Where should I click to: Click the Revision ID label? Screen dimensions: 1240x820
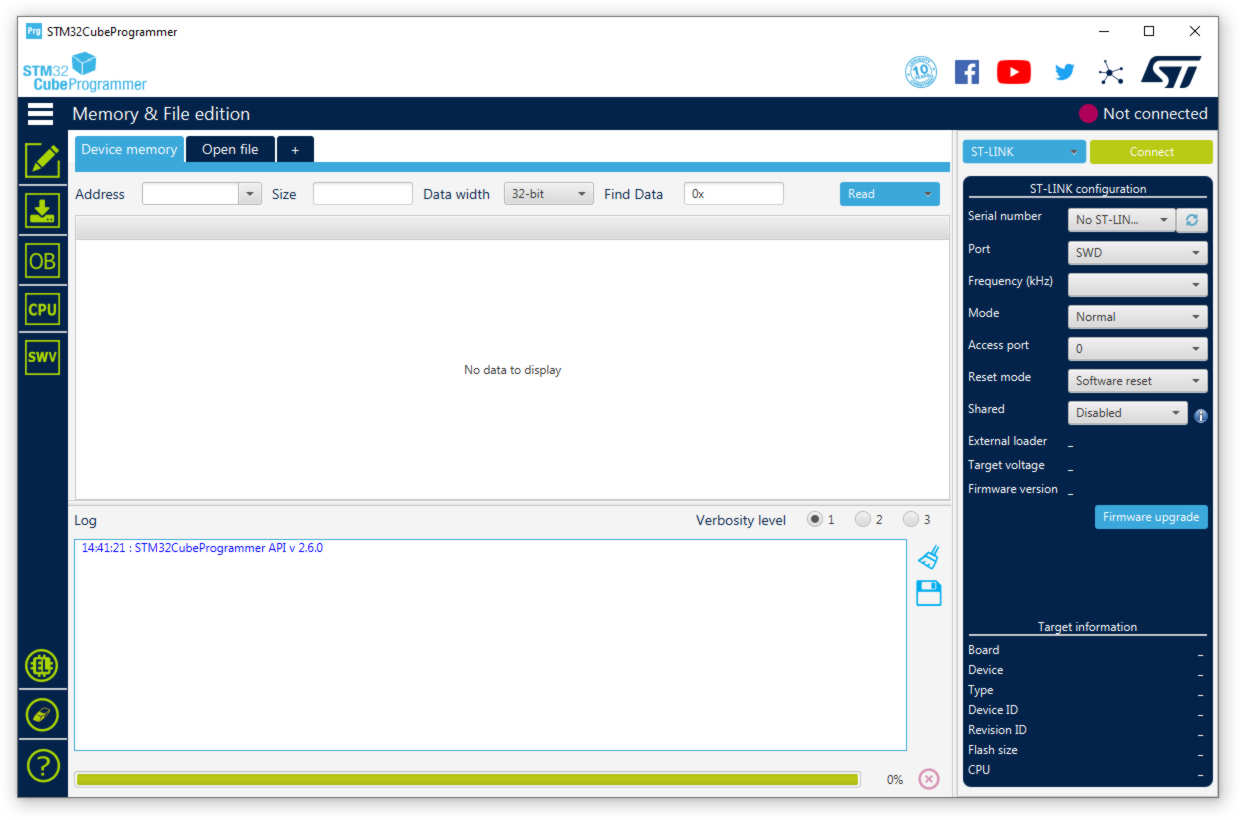[997, 730]
